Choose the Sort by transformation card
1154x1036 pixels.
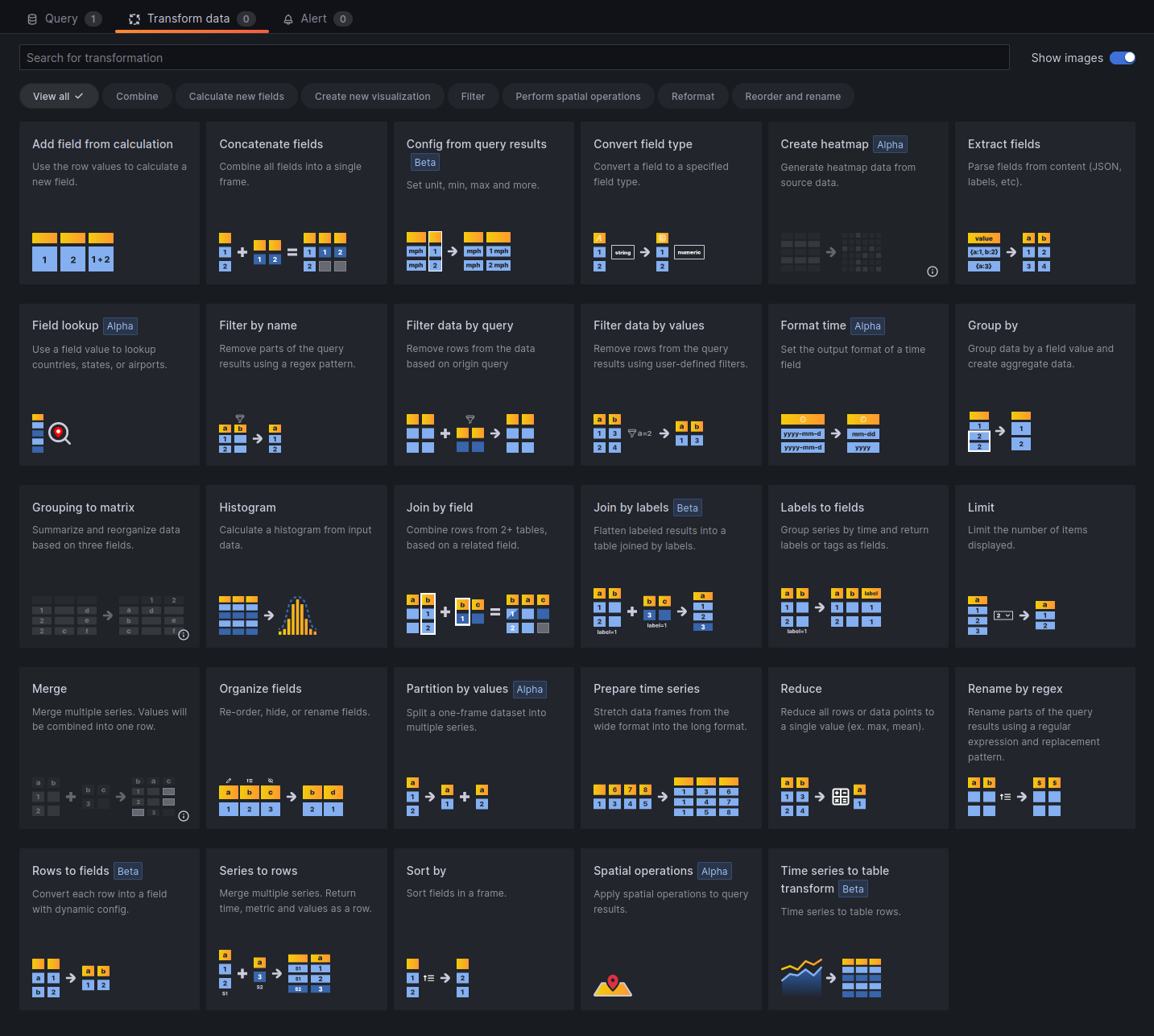tap(483, 929)
